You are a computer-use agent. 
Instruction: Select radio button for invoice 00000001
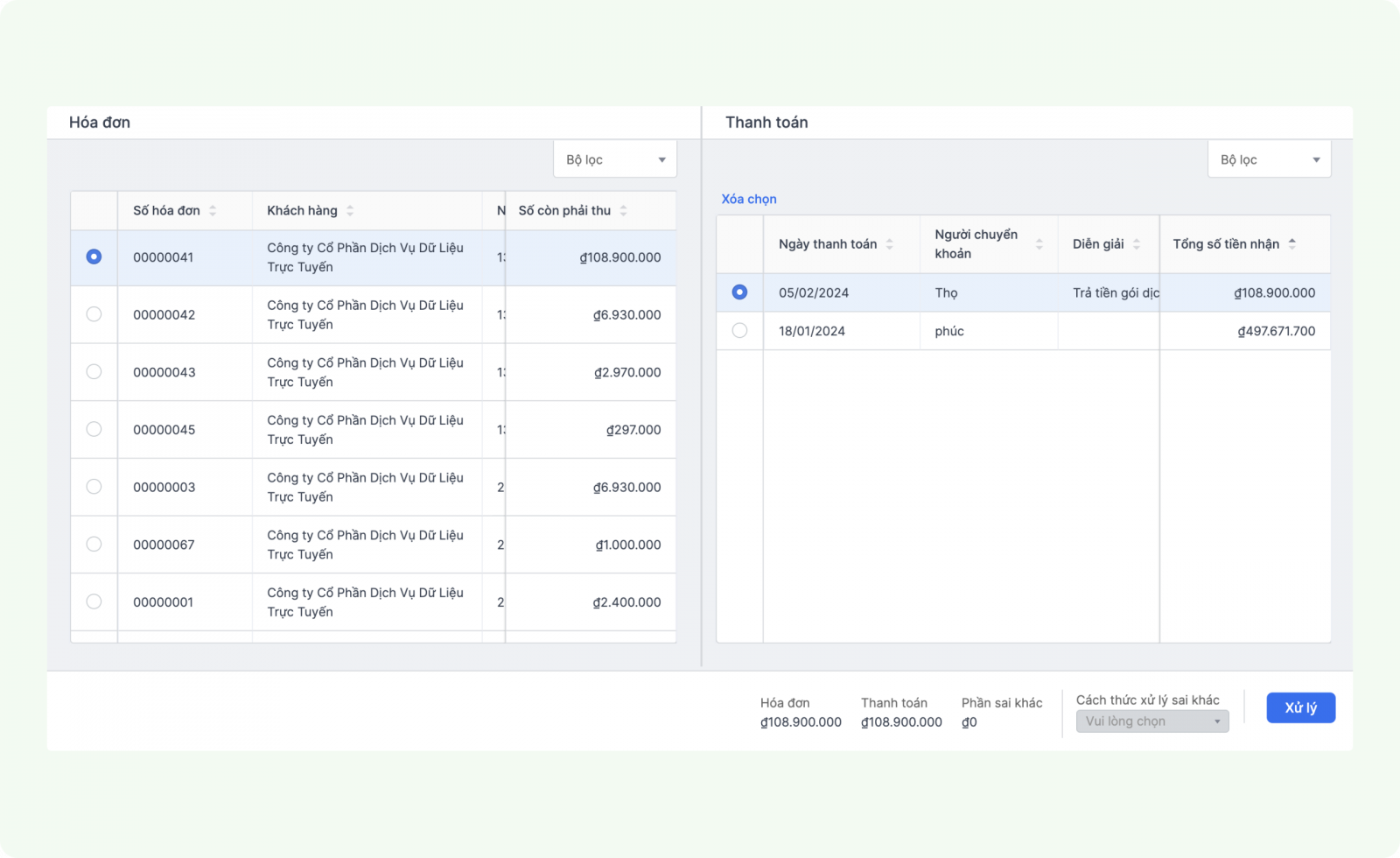point(94,601)
